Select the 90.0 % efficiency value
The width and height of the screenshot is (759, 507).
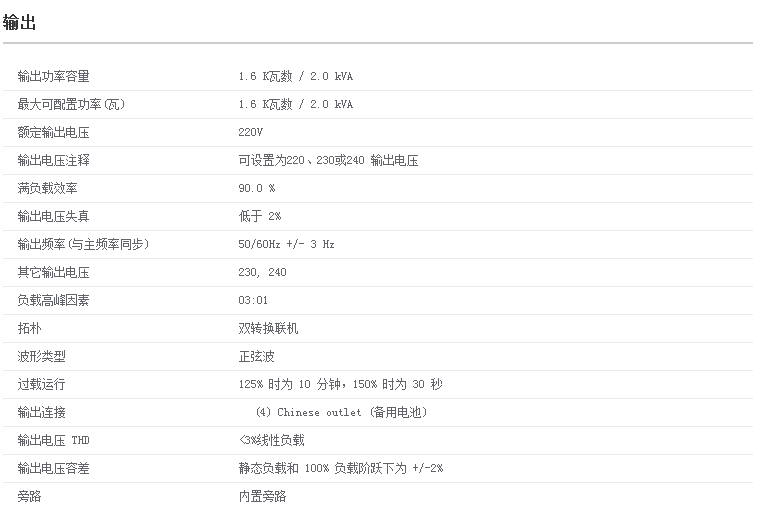256,188
